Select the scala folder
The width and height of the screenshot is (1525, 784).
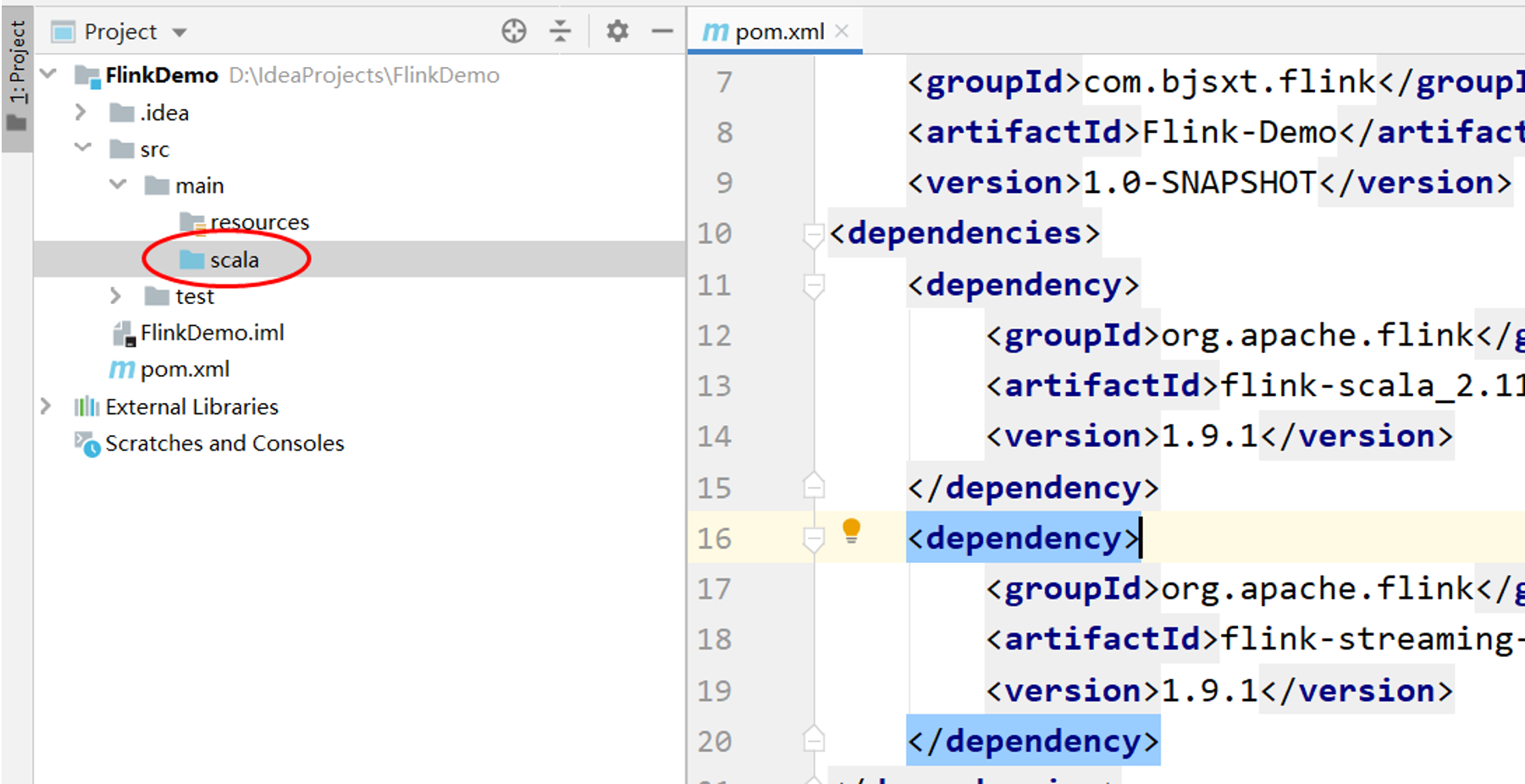pos(235,260)
